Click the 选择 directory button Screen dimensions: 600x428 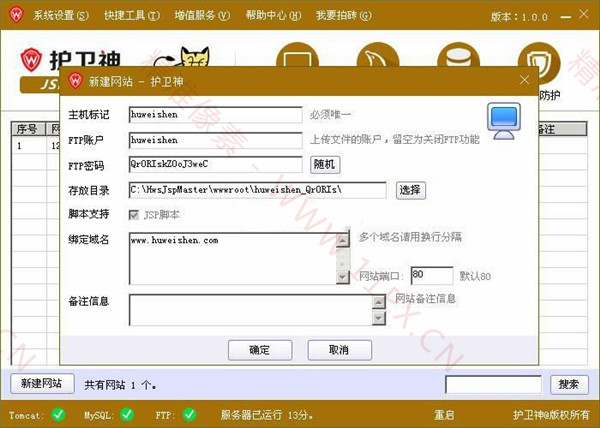pyautogui.click(x=411, y=190)
